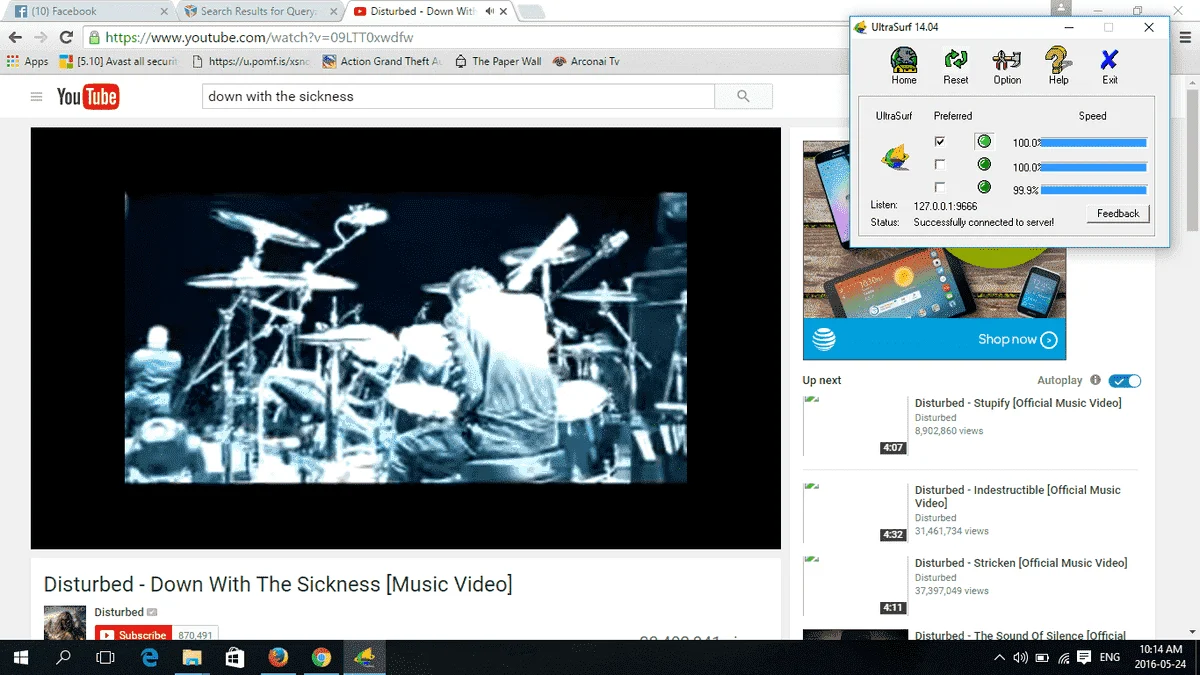This screenshot has height=675, width=1200.
Task: Click the UltraSurf sailboat logo
Action: [895, 157]
